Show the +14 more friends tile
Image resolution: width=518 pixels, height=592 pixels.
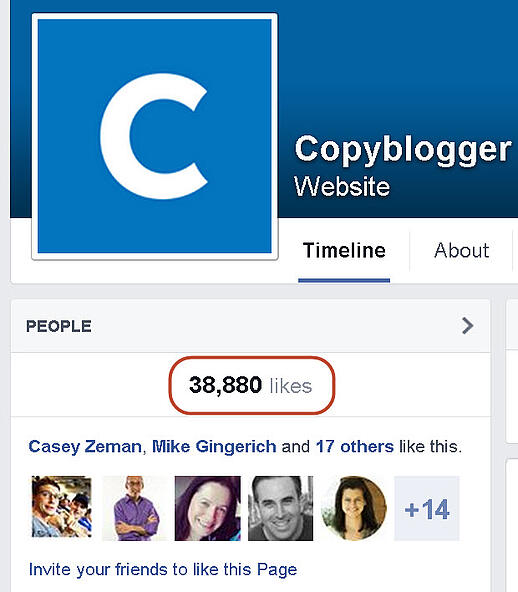[x=427, y=508]
